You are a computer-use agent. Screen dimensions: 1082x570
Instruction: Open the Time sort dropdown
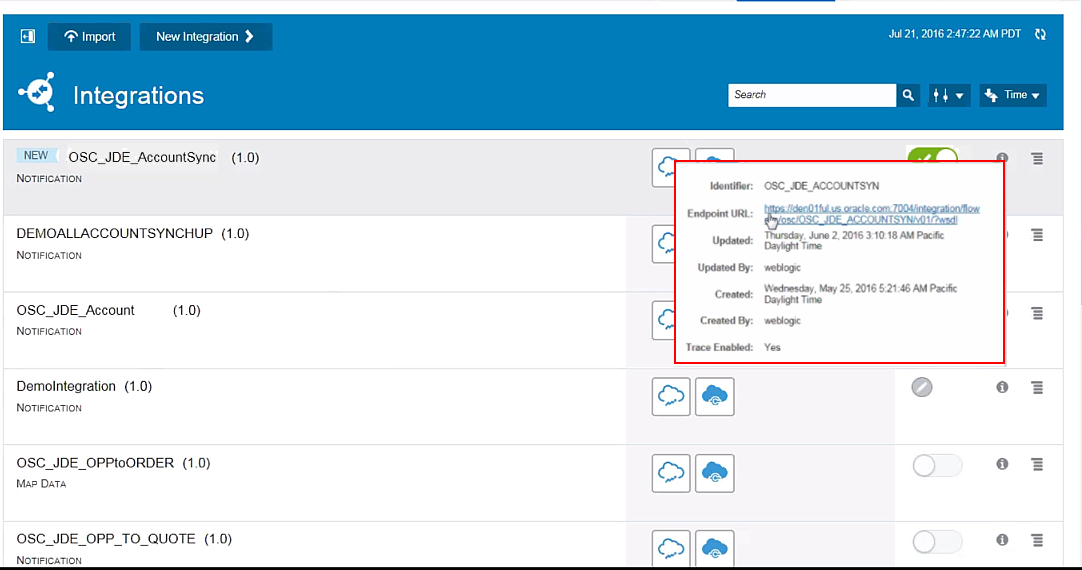tap(1012, 95)
